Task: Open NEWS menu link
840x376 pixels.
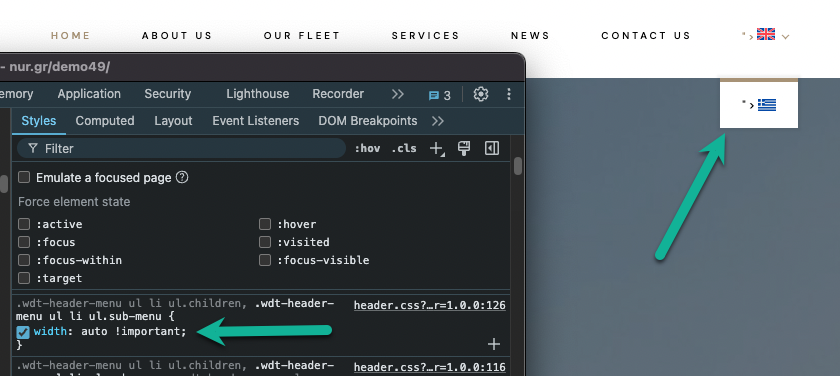Action: point(530,36)
